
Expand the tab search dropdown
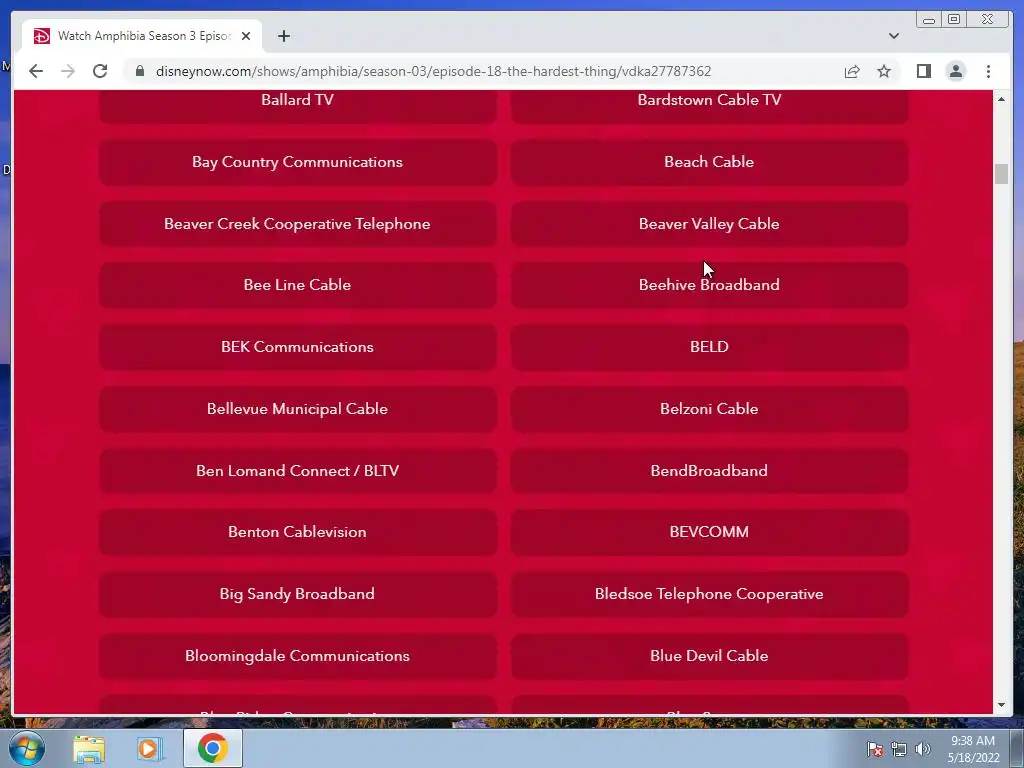[x=893, y=36]
